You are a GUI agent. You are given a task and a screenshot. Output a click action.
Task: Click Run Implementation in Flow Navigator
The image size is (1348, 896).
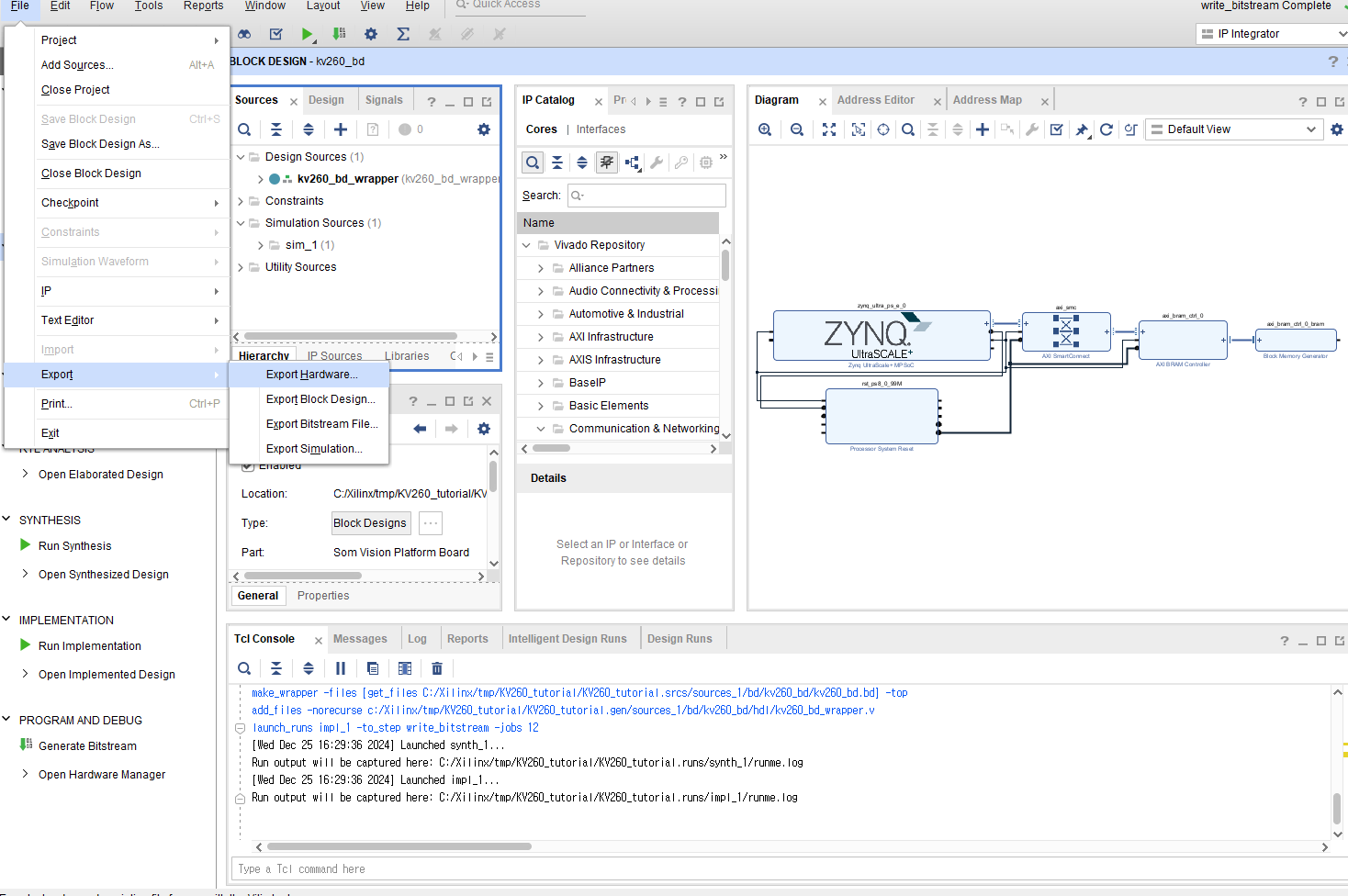[x=90, y=646]
